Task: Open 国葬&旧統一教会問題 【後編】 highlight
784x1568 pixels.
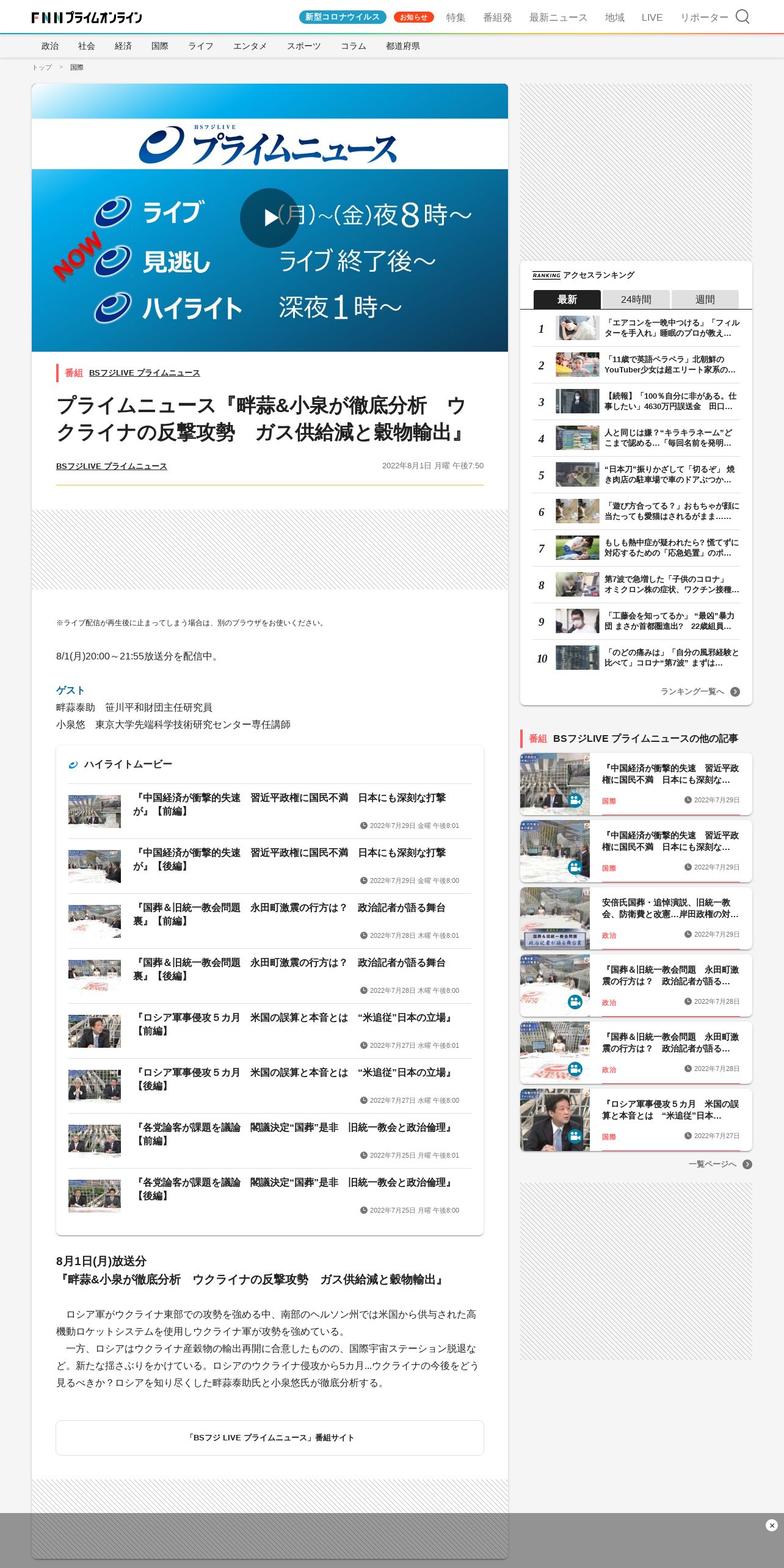Action: pos(270,976)
